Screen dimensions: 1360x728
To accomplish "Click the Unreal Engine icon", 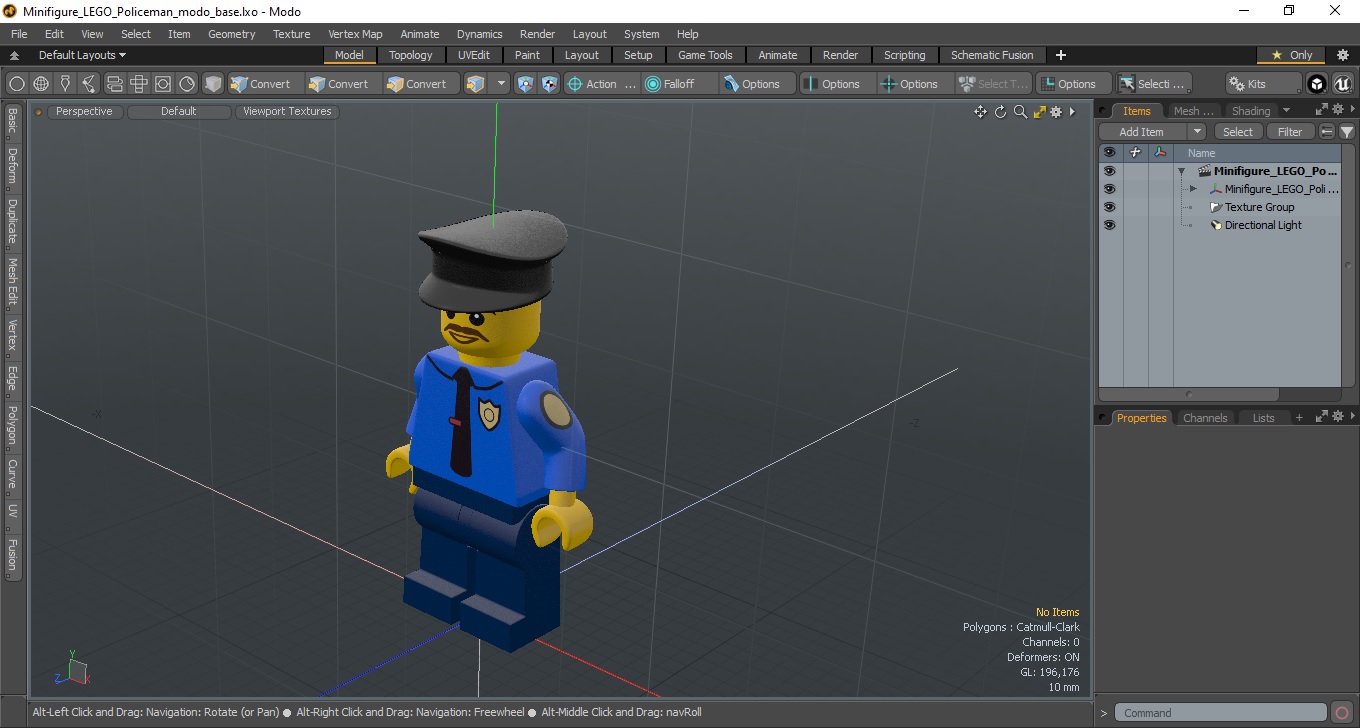I will coord(1342,84).
